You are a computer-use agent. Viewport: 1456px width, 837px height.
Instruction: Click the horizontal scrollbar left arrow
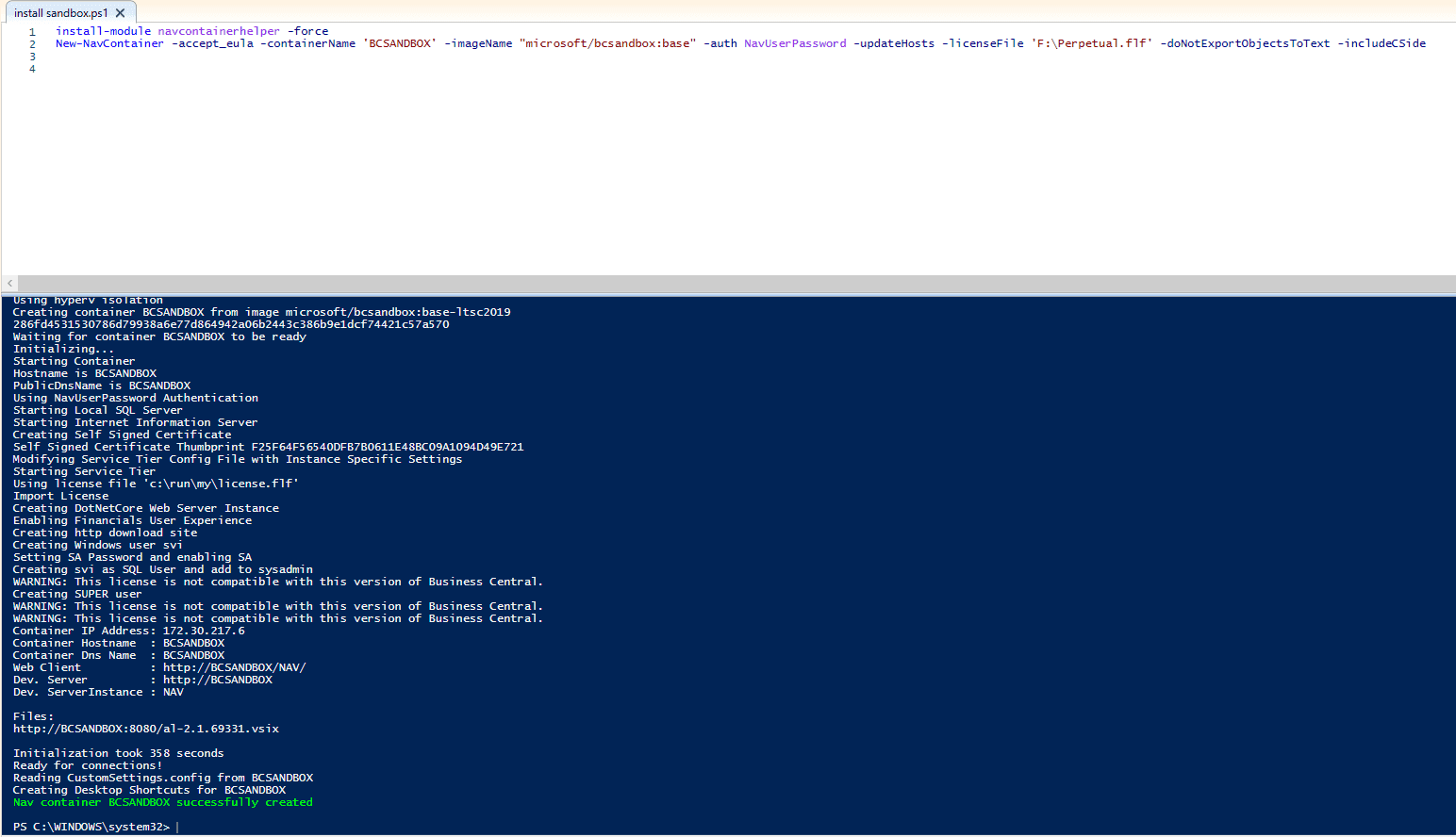point(9,284)
